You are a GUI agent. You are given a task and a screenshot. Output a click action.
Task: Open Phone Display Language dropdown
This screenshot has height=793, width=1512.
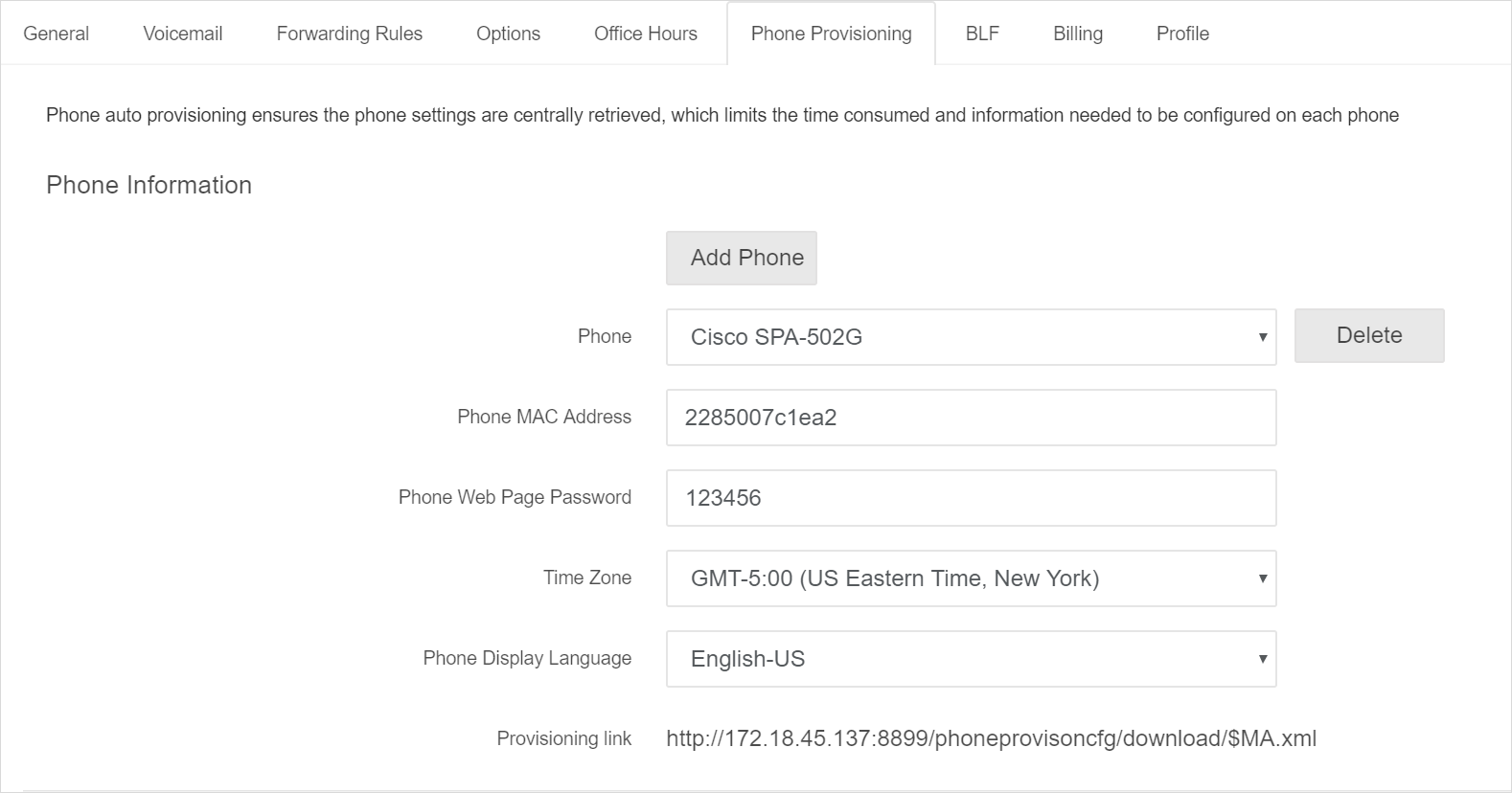coord(972,659)
